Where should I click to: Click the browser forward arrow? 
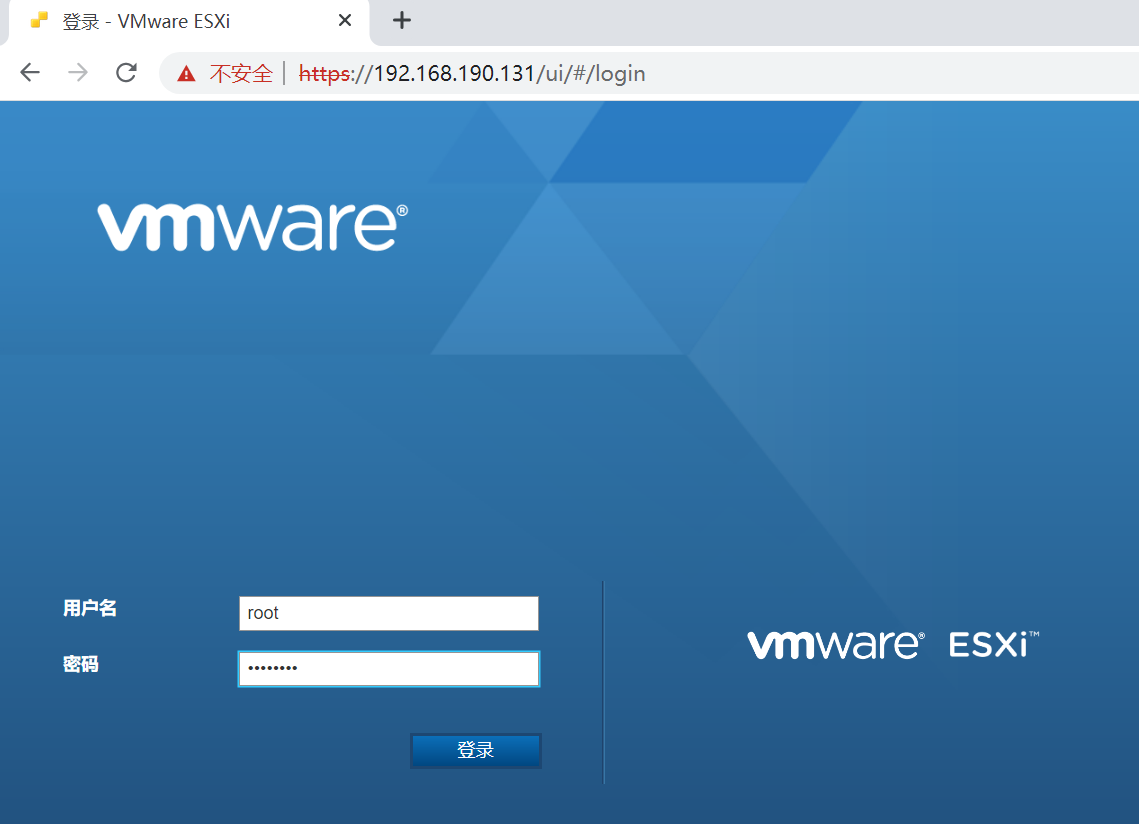pyautogui.click(x=78, y=73)
